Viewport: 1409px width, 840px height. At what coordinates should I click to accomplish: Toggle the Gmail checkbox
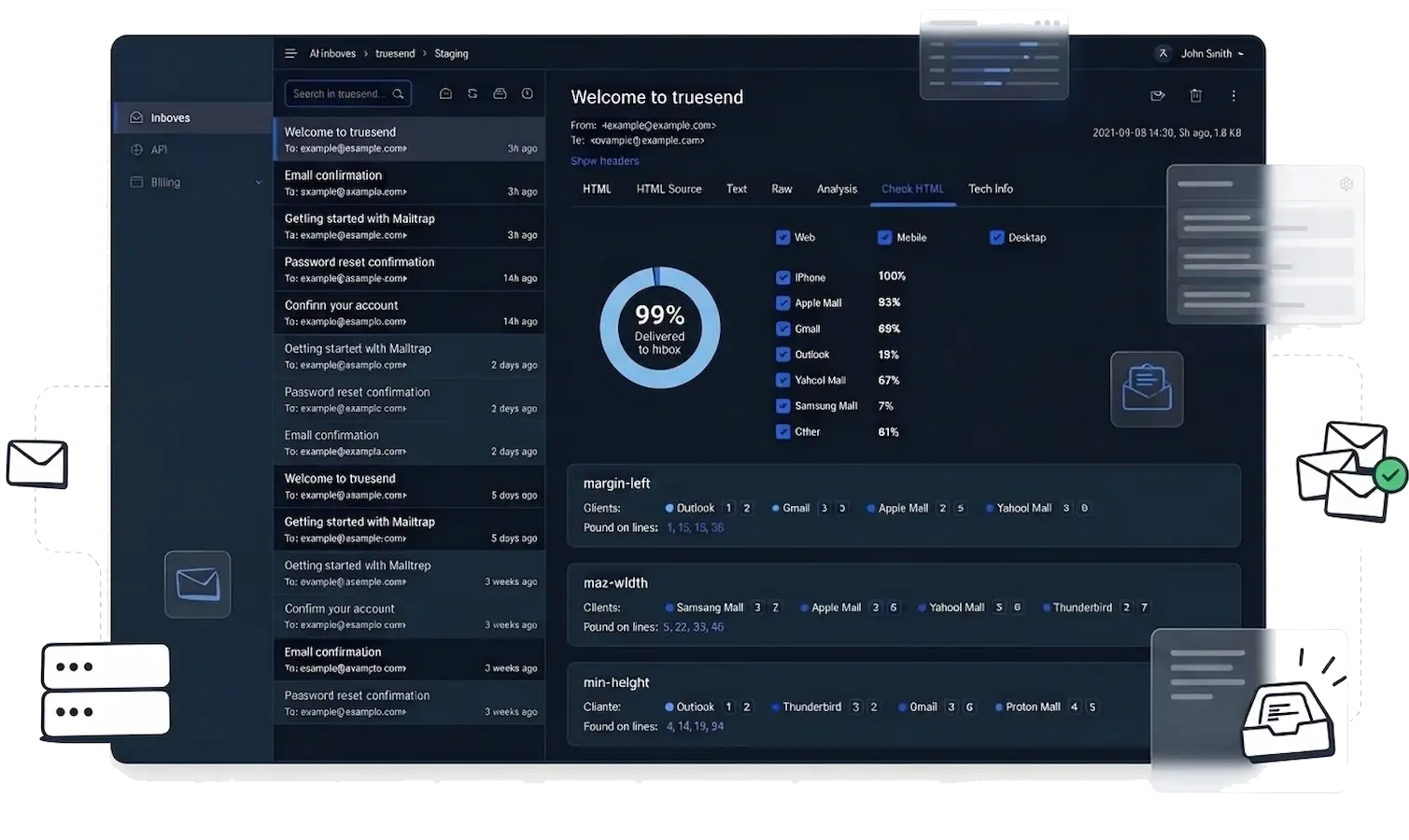[x=782, y=329]
